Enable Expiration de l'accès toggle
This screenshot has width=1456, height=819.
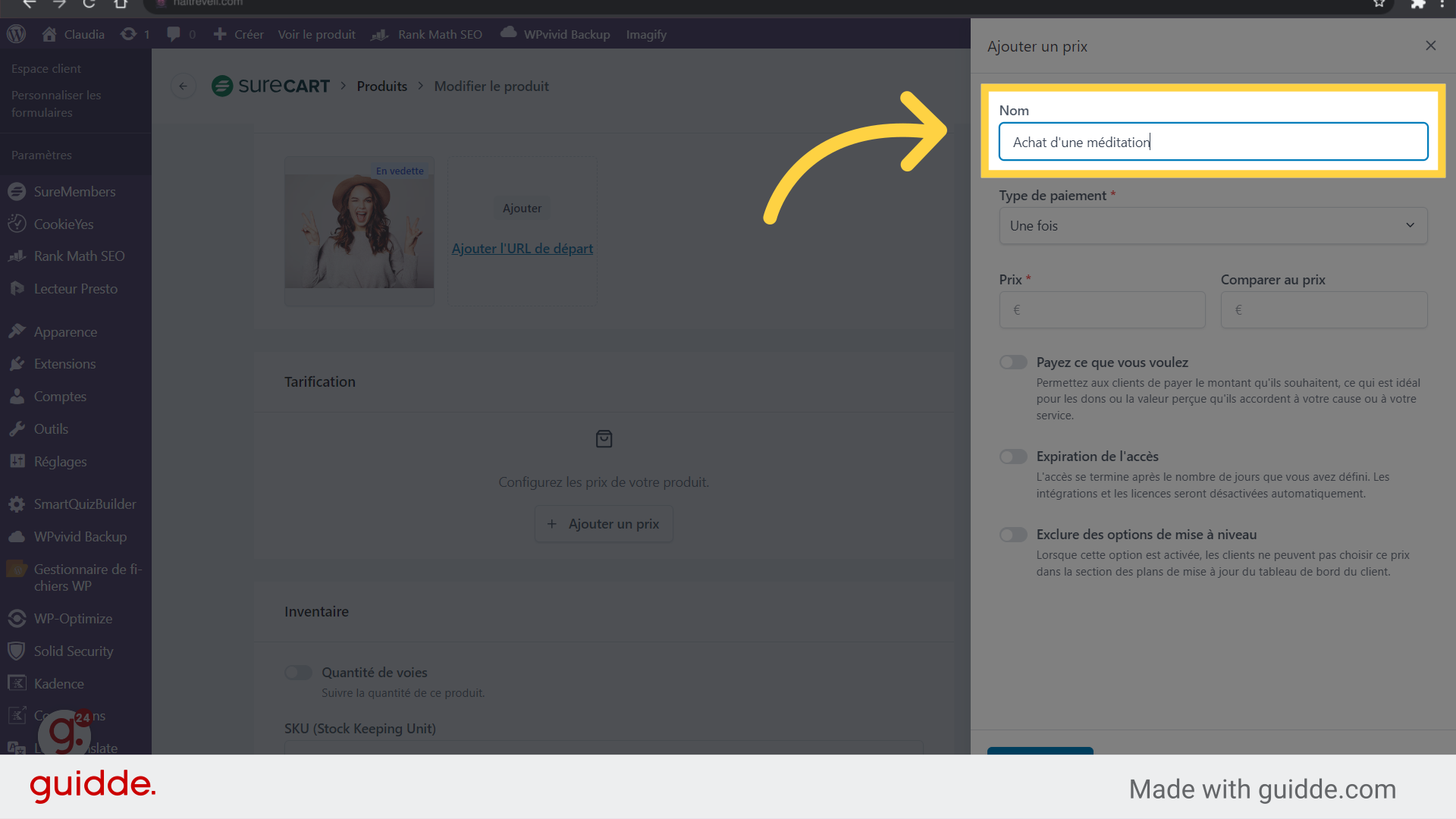1013,457
